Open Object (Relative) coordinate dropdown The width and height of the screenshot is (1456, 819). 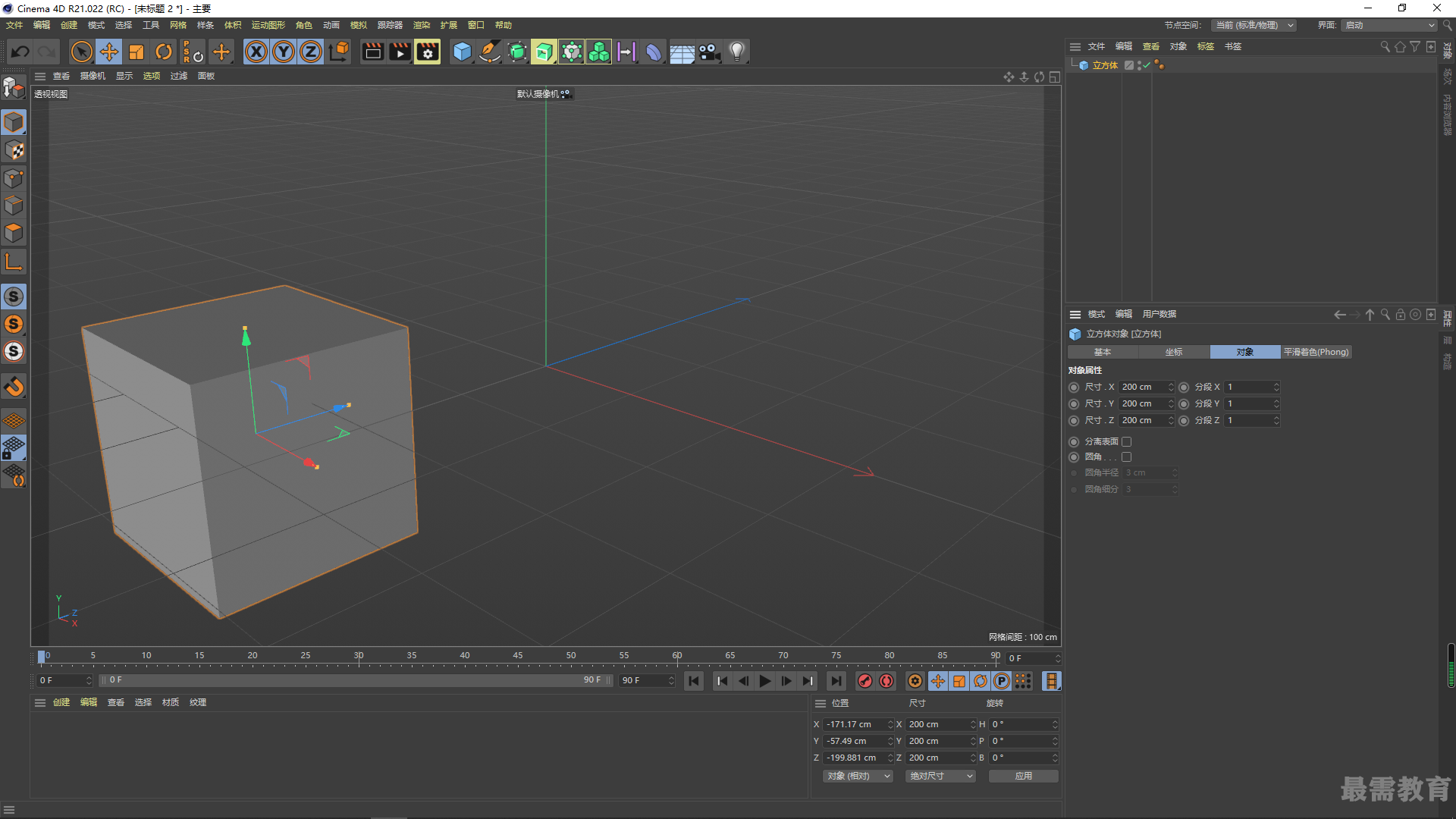[x=858, y=776]
